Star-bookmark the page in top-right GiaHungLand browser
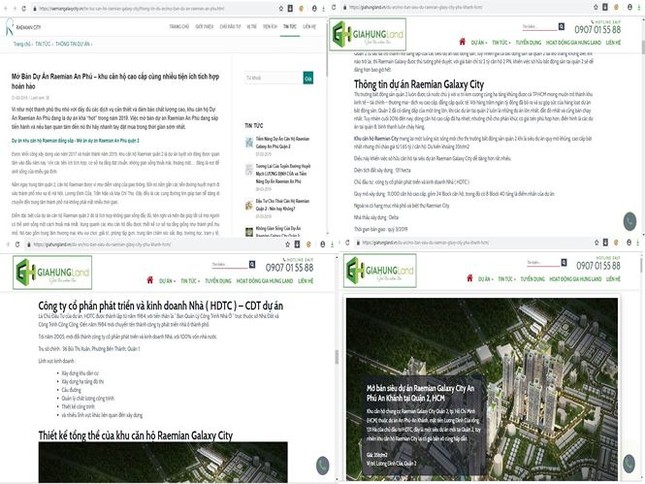The height and width of the screenshot is (484, 645). click(x=596, y=7)
